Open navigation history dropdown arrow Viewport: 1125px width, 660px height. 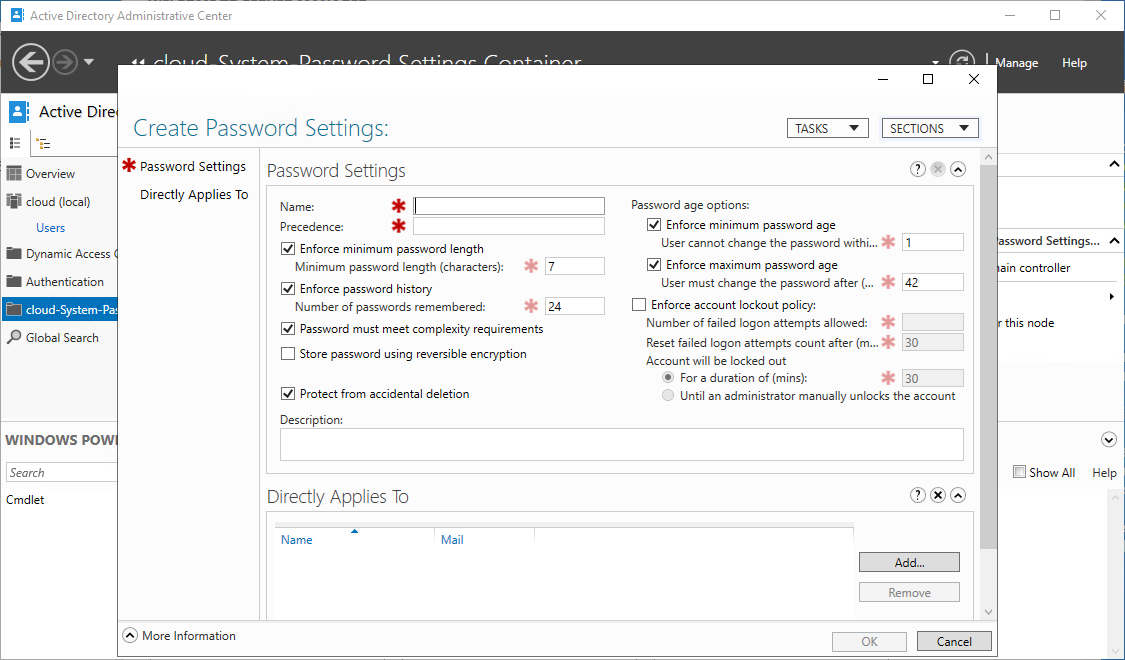[x=89, y=62]
